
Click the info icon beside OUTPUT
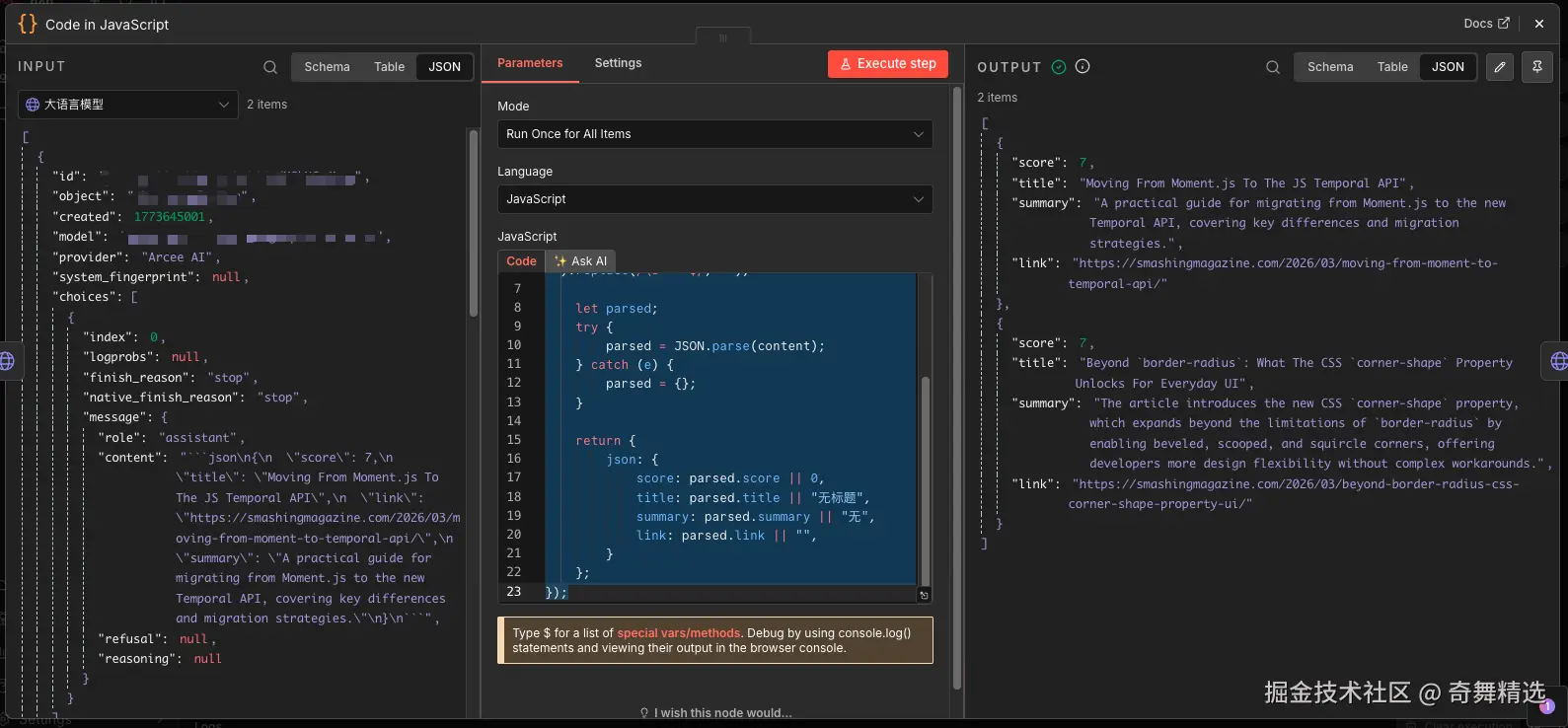pos(1083,67)
